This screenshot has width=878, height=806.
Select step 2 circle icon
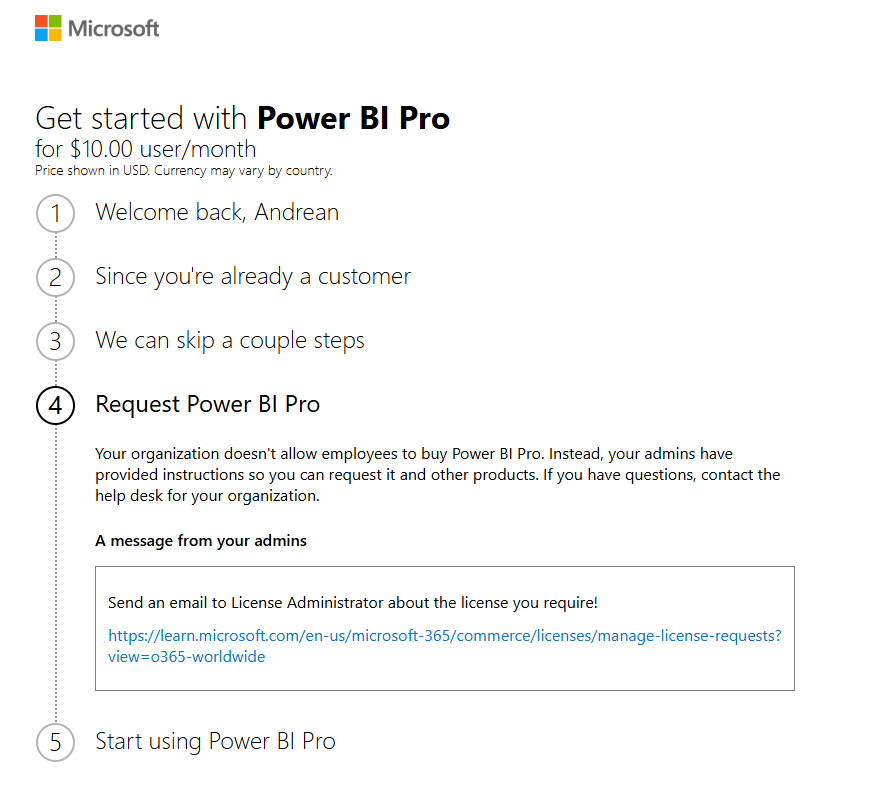coord(55,277)
